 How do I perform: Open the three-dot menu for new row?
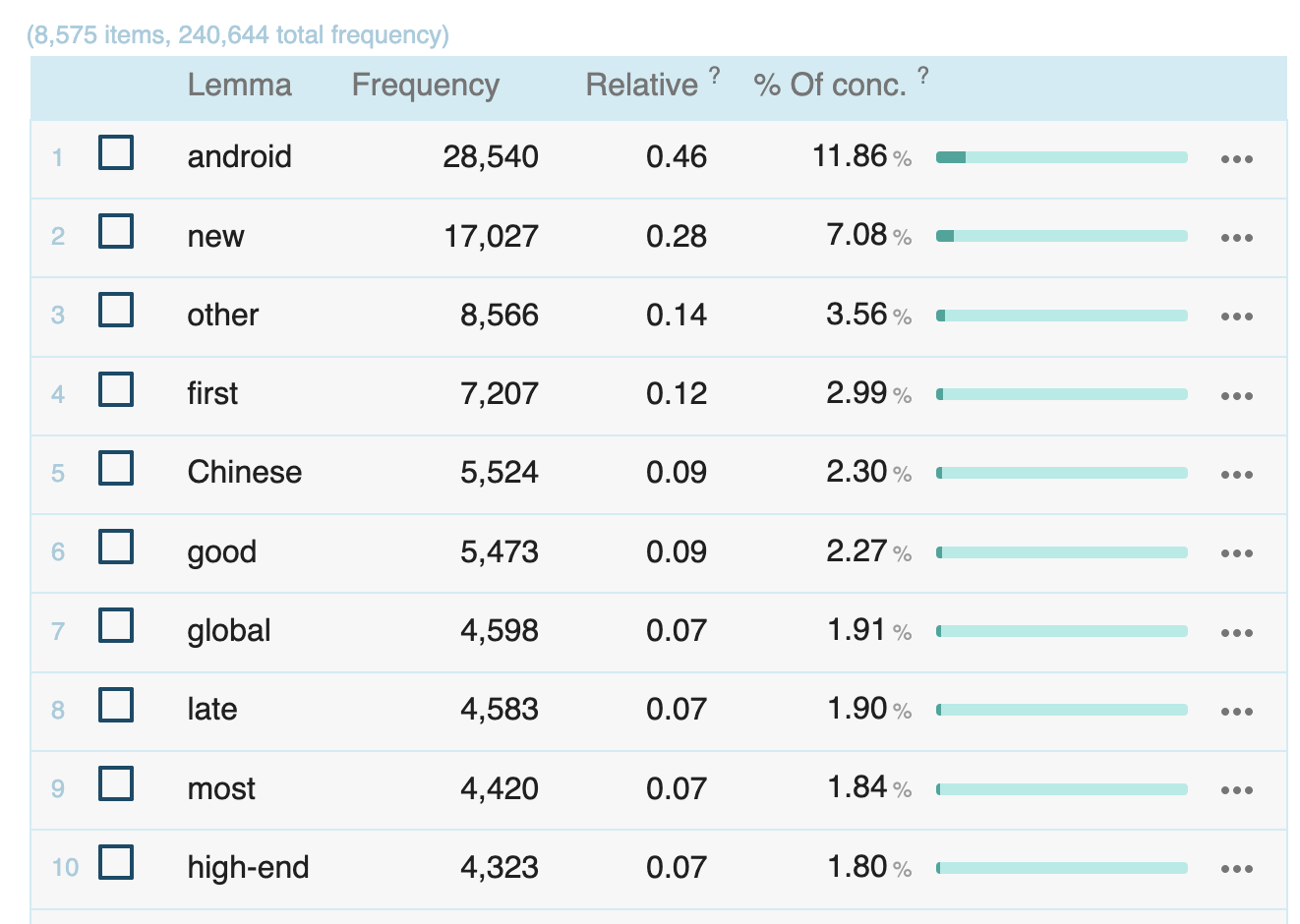(1236, 238)
